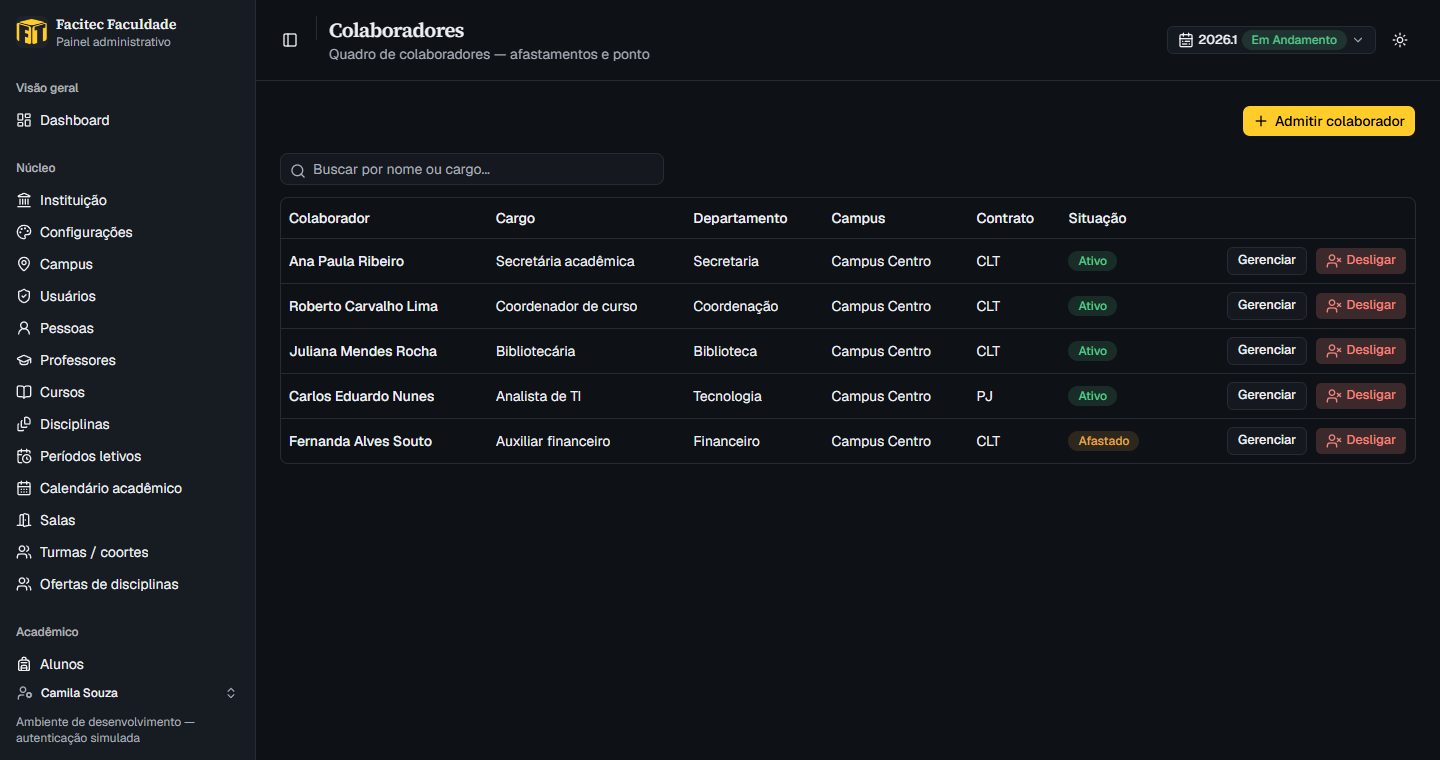1440x760 pixels.
Task: Click the Em Andamento status badge
Action: click(1294, 40)
